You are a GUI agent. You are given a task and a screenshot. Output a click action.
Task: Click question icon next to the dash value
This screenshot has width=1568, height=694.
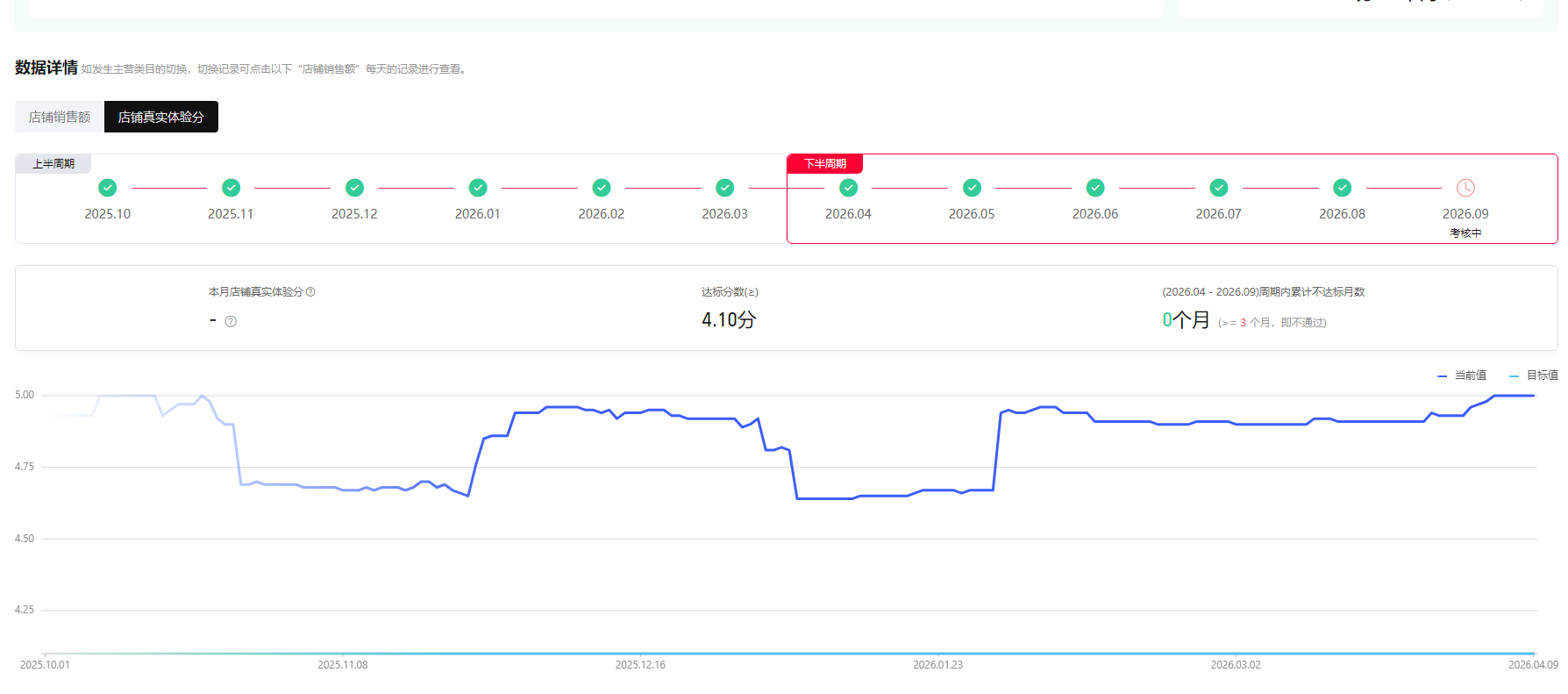pyautogui.click(x=231, y=322)
